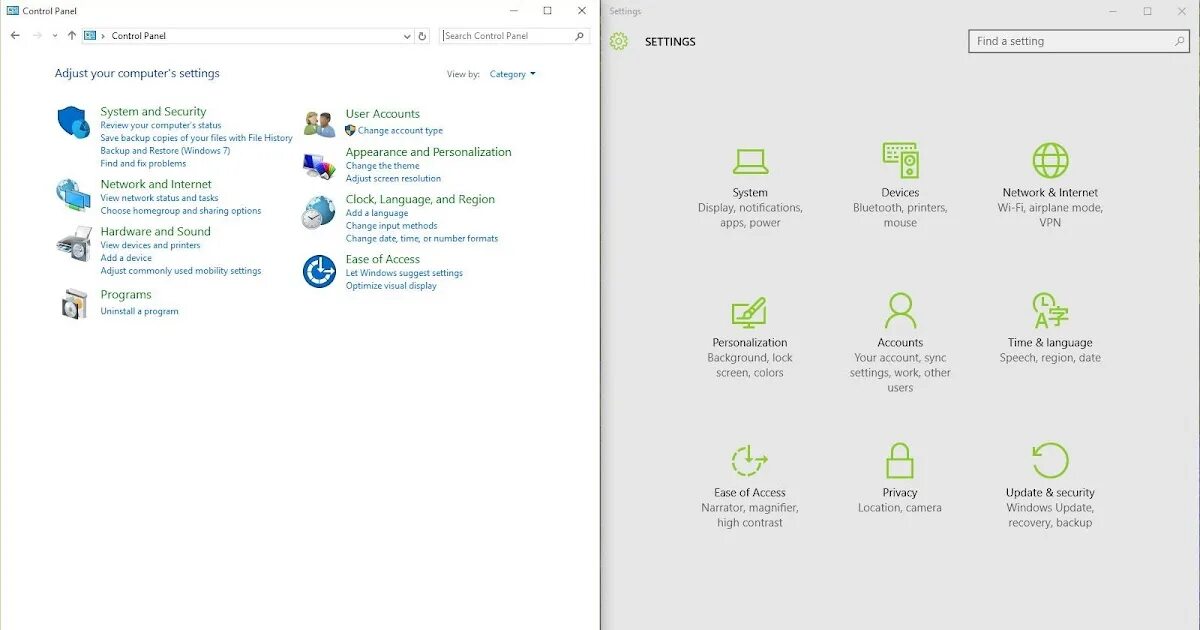Click Optimize visual display link
1200x630 pixels.
tap(391, 286)
